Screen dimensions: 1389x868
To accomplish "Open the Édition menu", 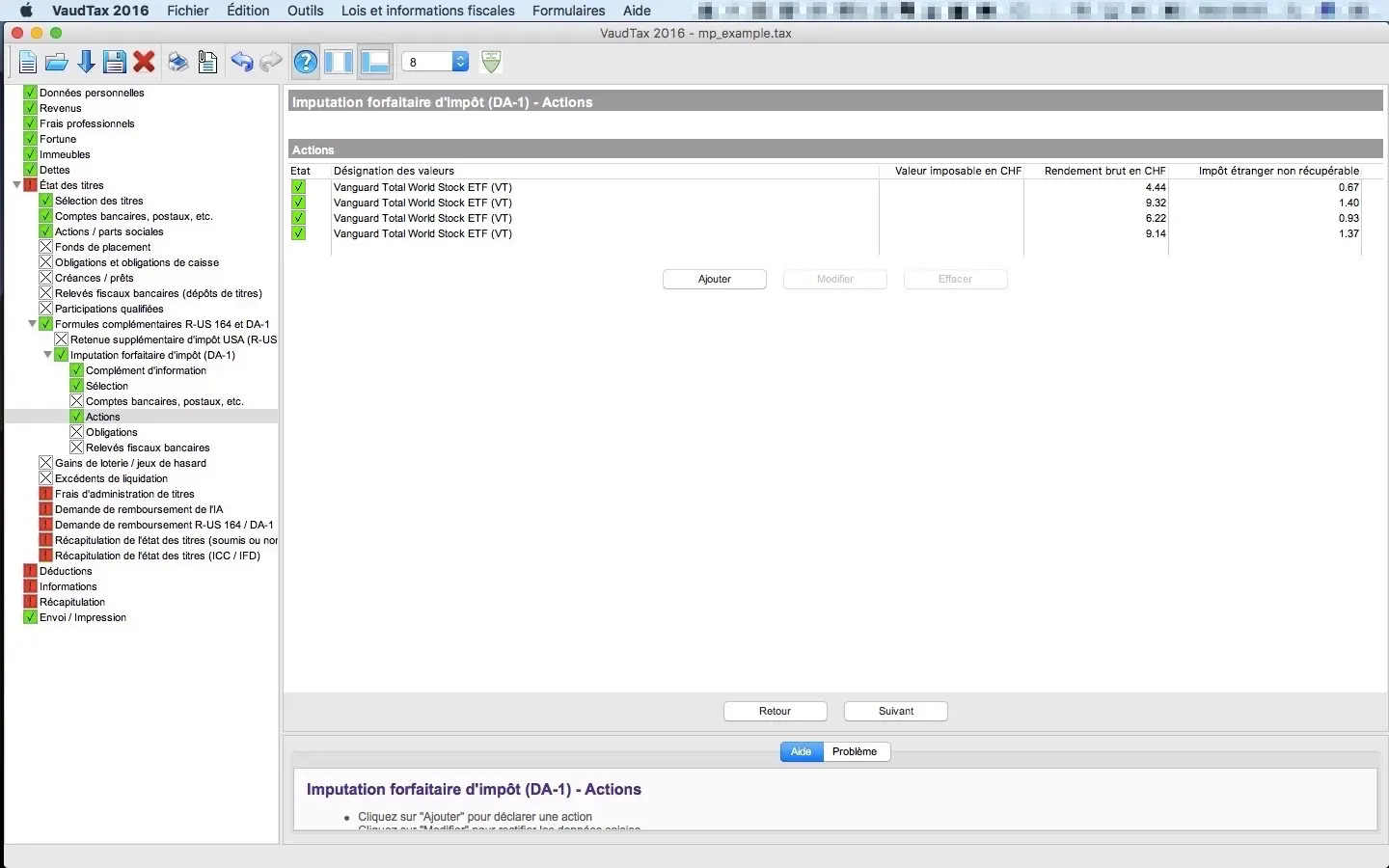I will click(x=248, y=11).
